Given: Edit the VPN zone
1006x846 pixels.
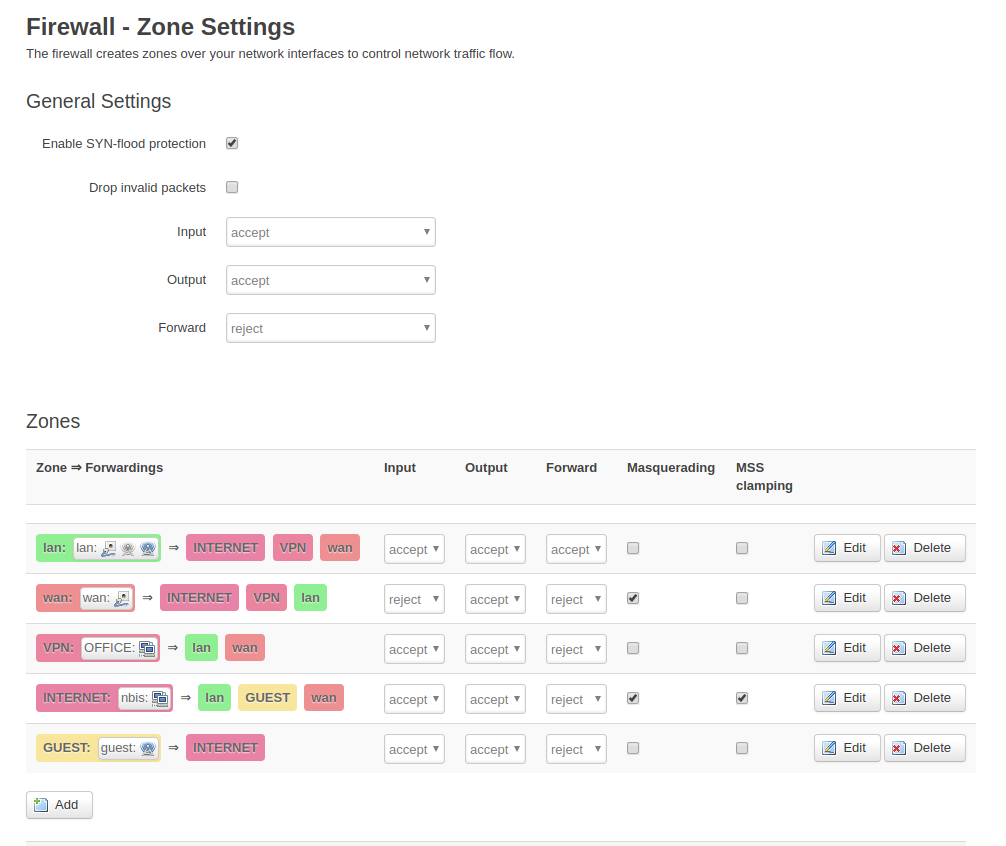Looking at the screenshot, I should 847,648.
